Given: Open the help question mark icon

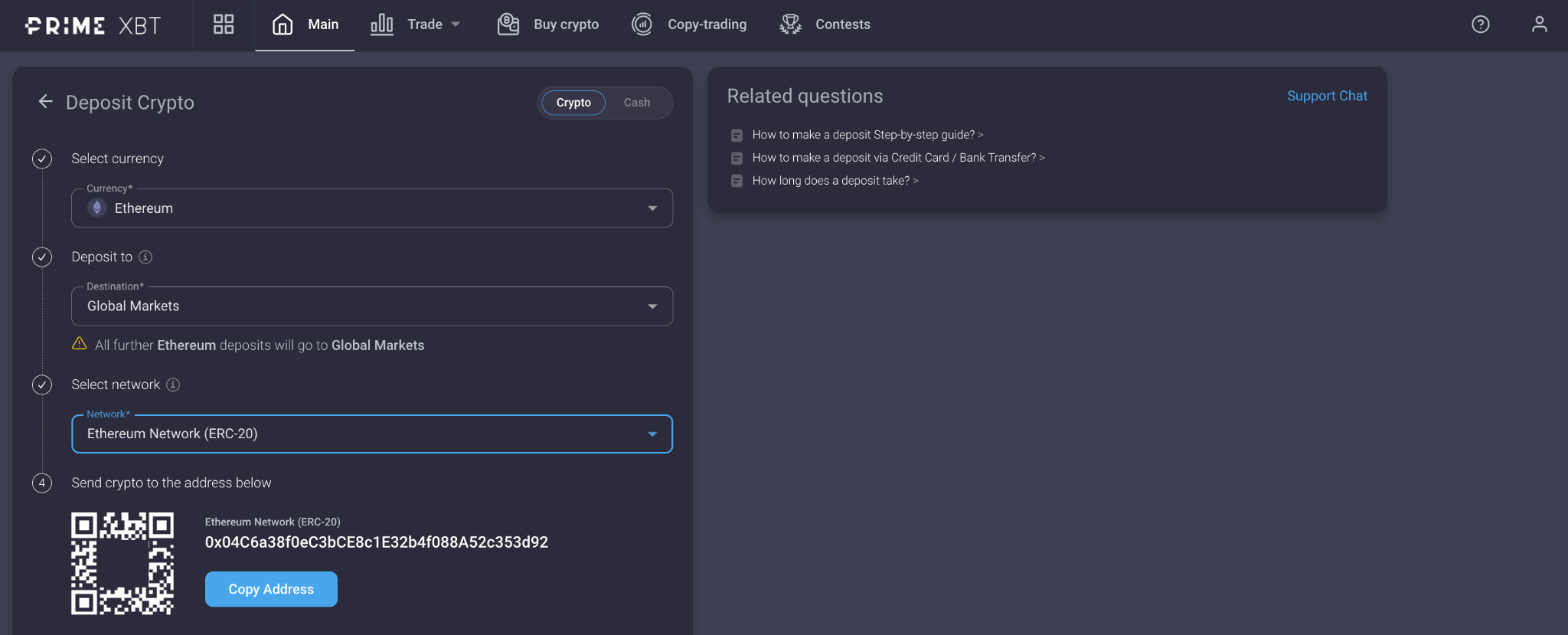Looking at the screenshot, I should [x=1481, y=25].
